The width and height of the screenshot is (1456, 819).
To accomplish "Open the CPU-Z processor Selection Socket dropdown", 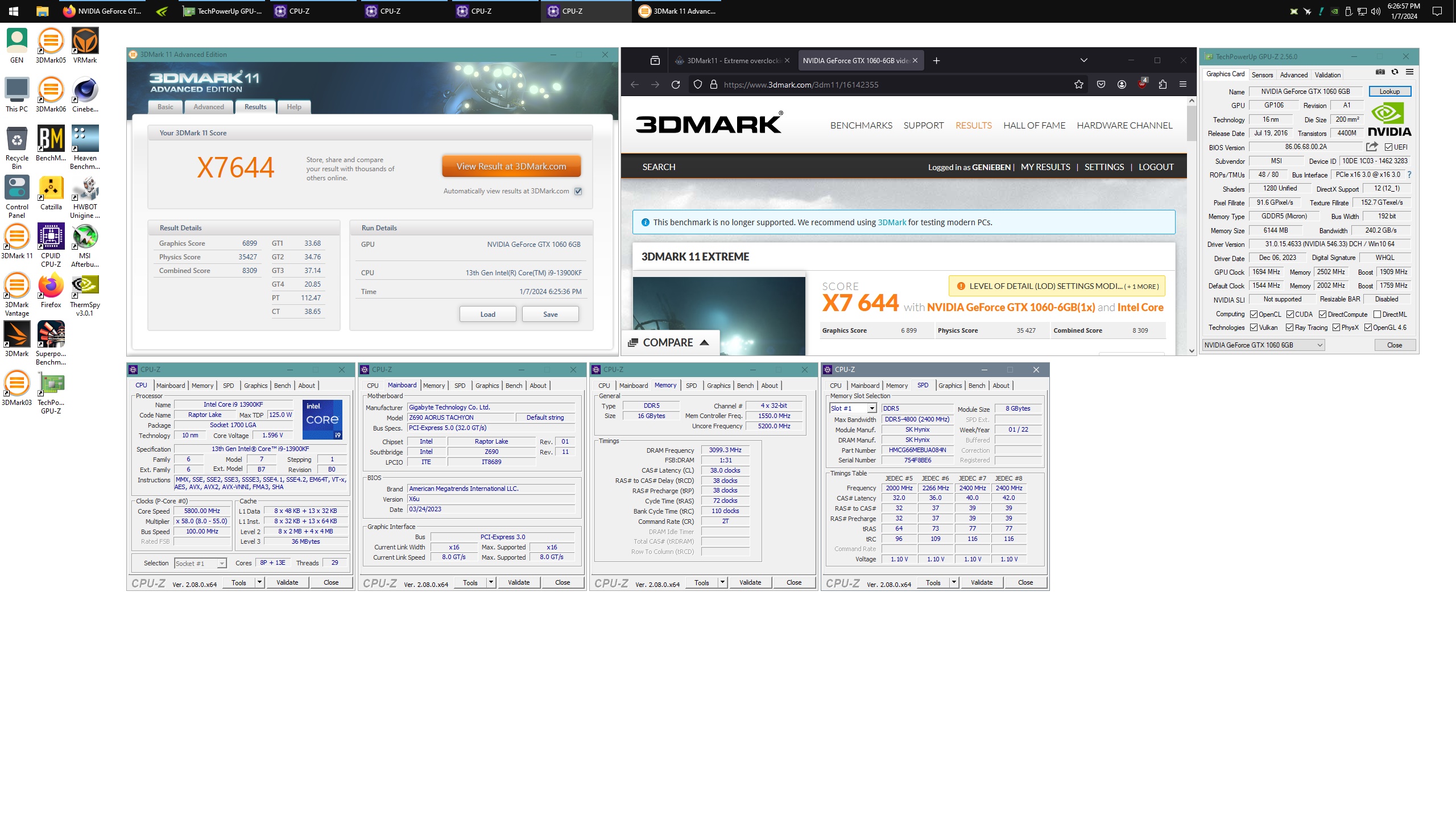I will point(200,563).
